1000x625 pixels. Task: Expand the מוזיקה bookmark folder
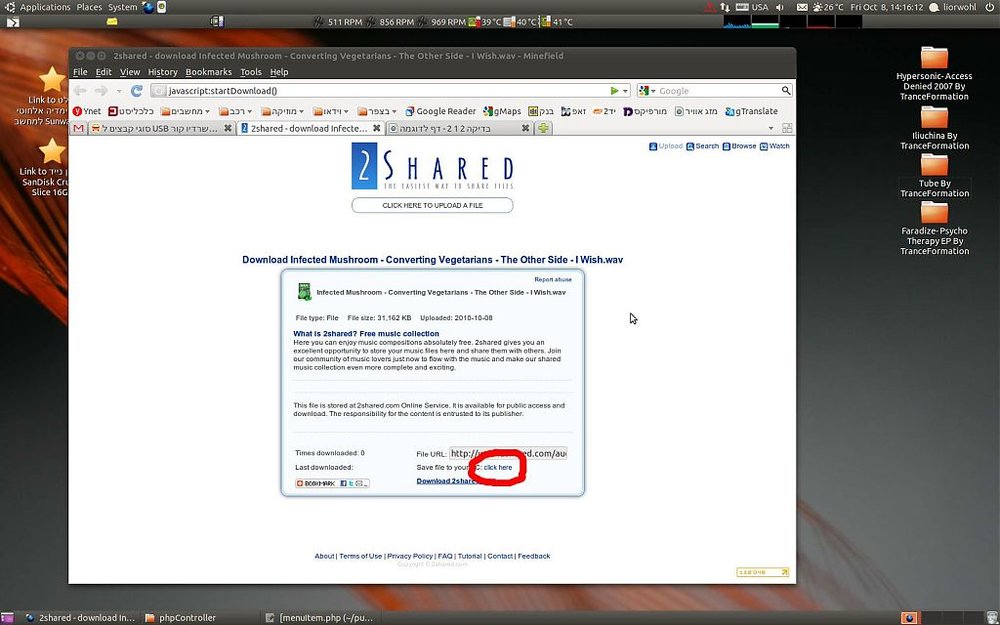[283, 111]
